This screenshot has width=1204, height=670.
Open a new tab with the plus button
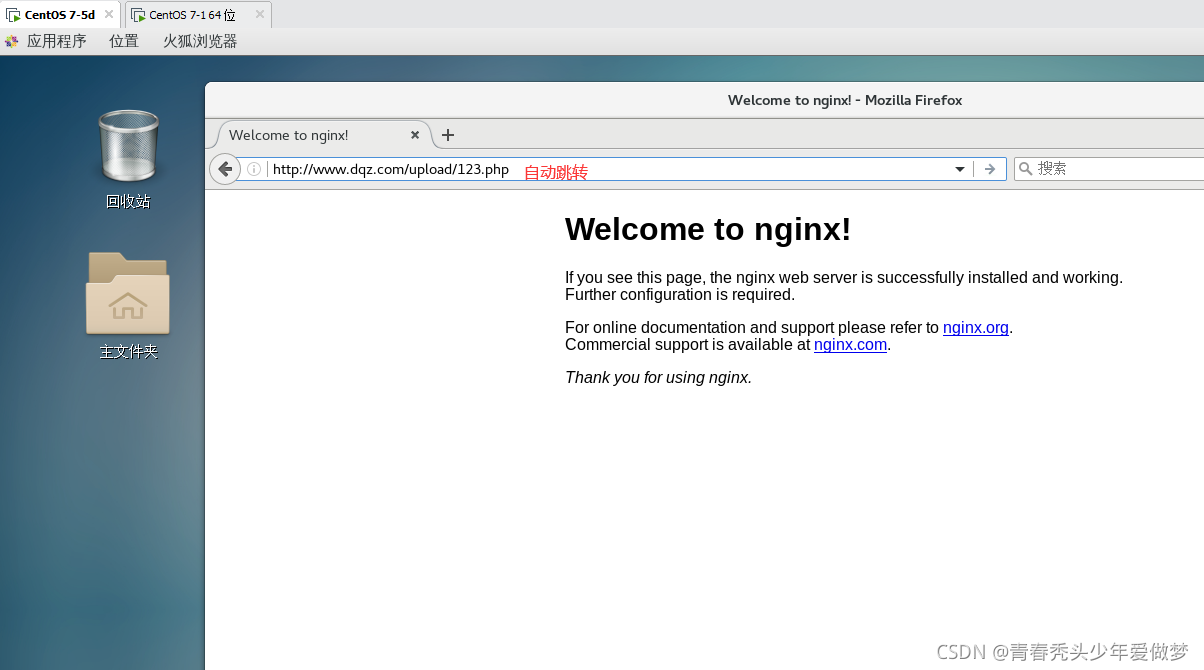[448, 135]
